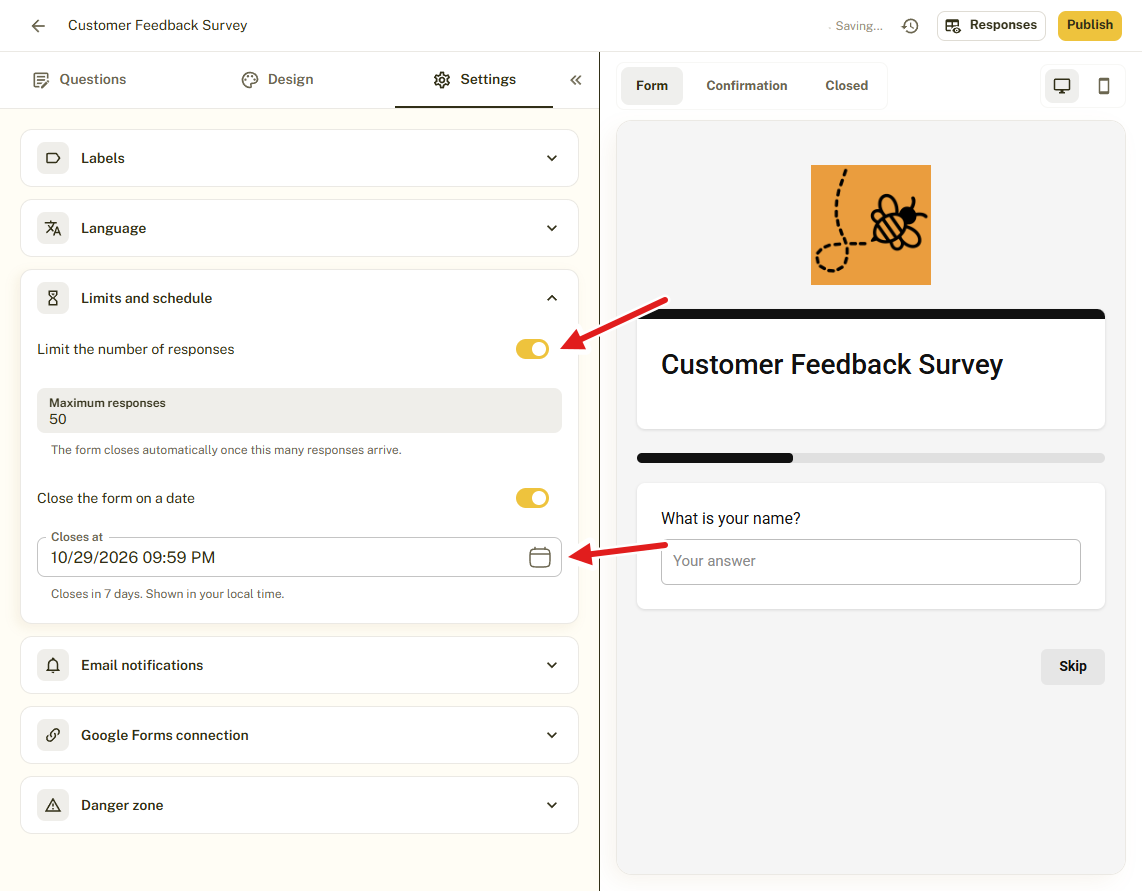Open the Design tab
Image resolution: width=1142 pixels, height=891 pixels.
(277, 79)
